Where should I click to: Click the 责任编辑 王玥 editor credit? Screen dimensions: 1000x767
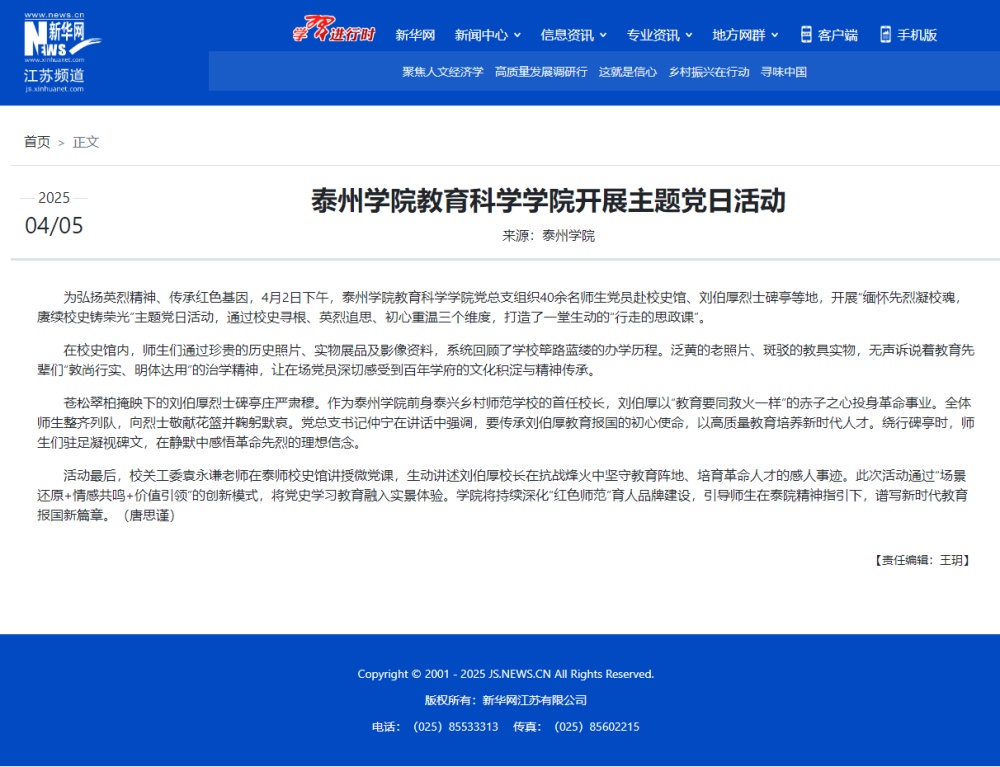[921, 561]
